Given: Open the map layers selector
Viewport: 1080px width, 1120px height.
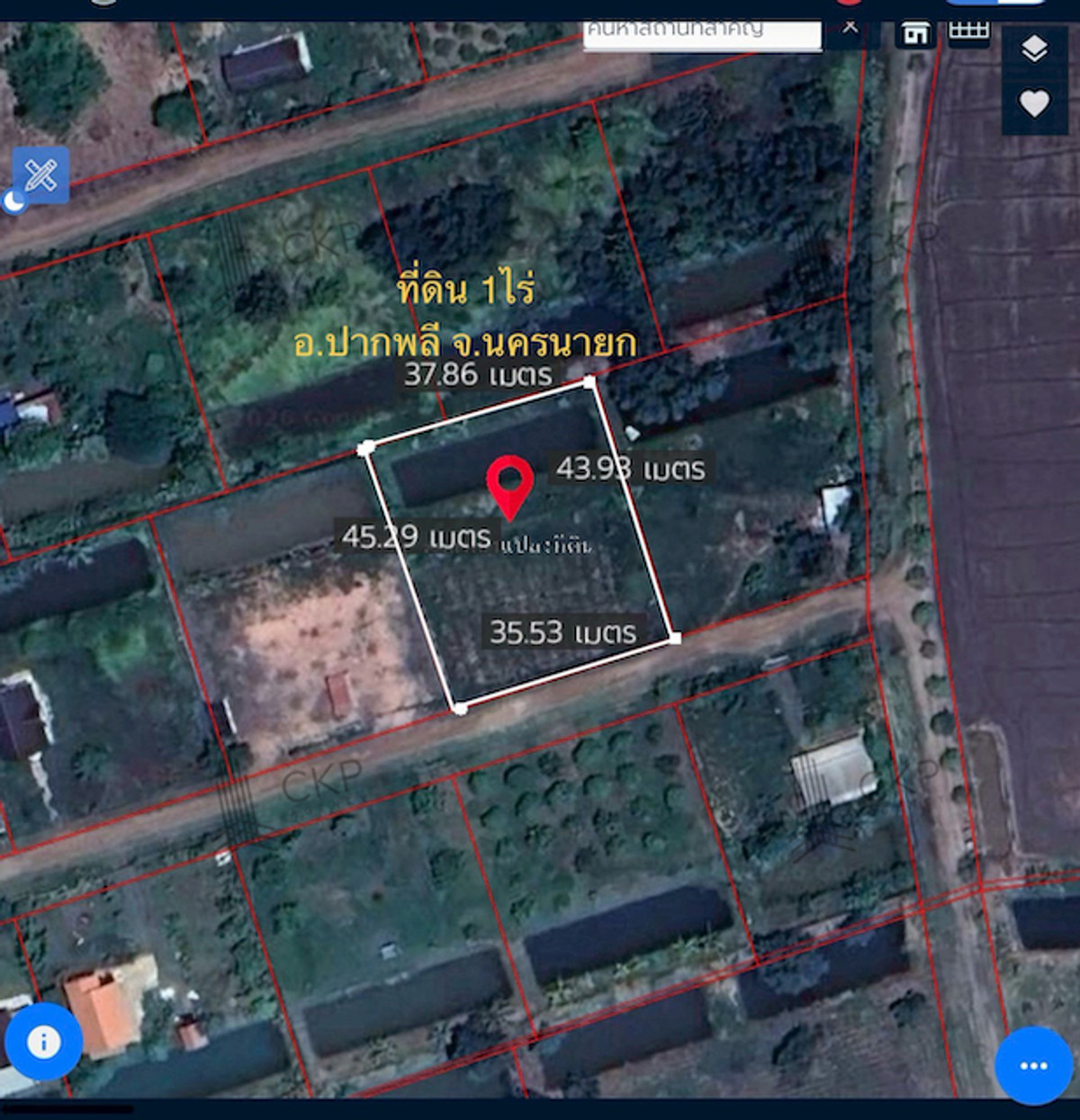Looking at the screenshot, I should point(1034,49).
